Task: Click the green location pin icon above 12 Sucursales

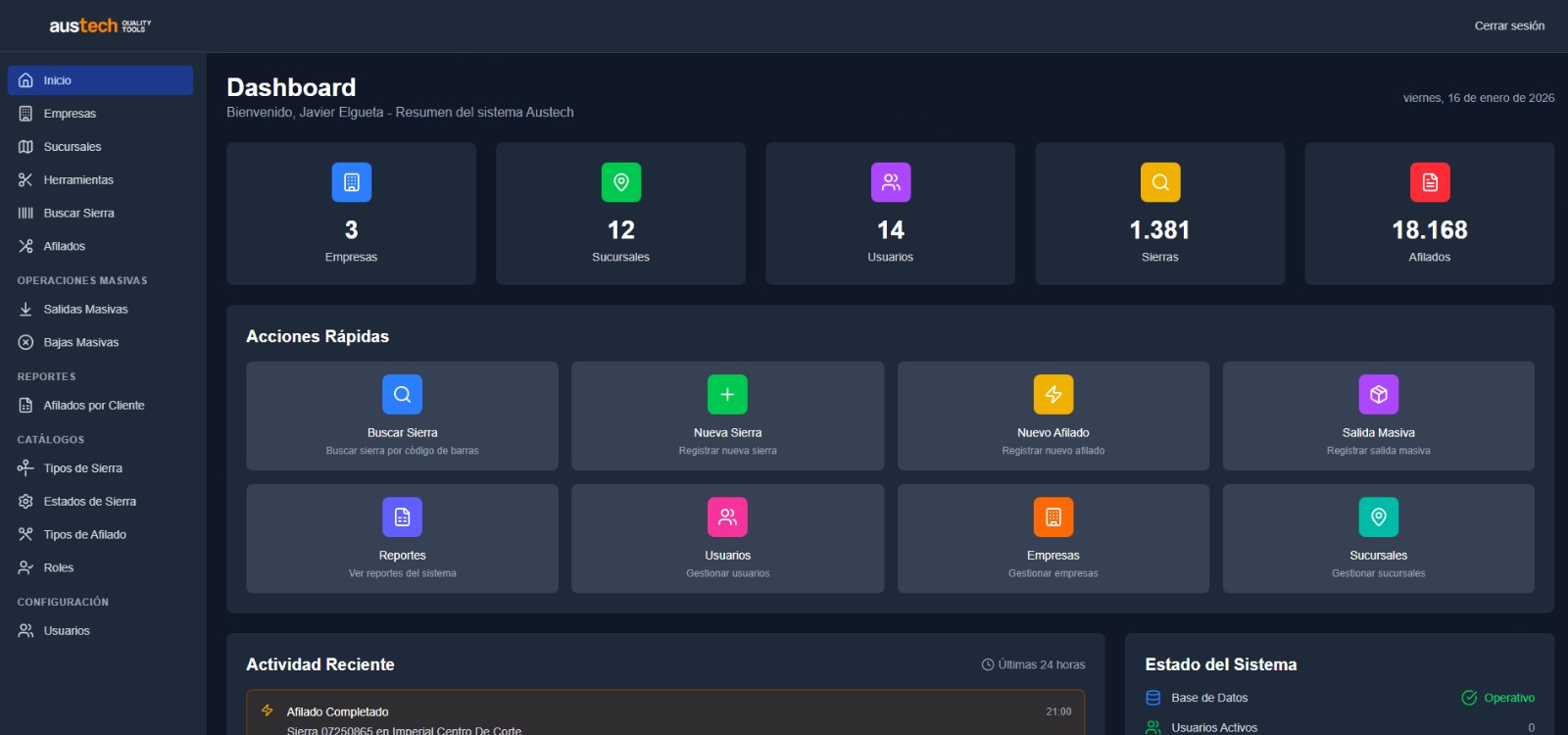Action: (621, 182)
